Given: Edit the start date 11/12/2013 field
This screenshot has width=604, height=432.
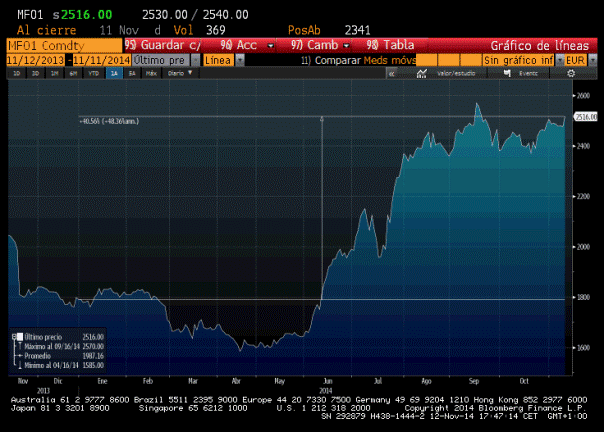Looking at the screenshot, I should pyautogui.click(x=35, y=61).
